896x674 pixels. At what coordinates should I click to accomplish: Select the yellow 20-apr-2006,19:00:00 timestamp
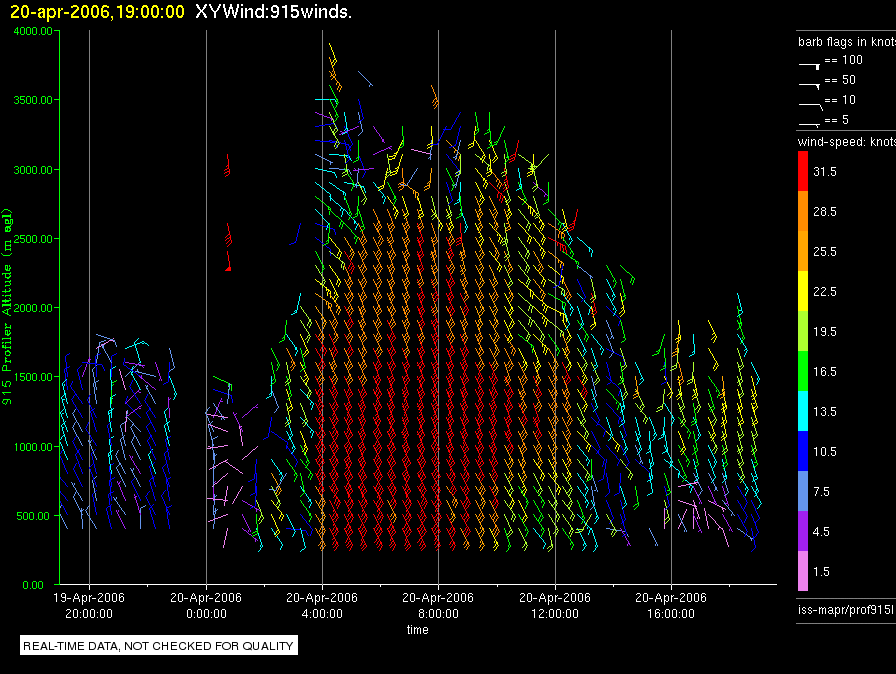pyautogui.click(x=97, y=12)
